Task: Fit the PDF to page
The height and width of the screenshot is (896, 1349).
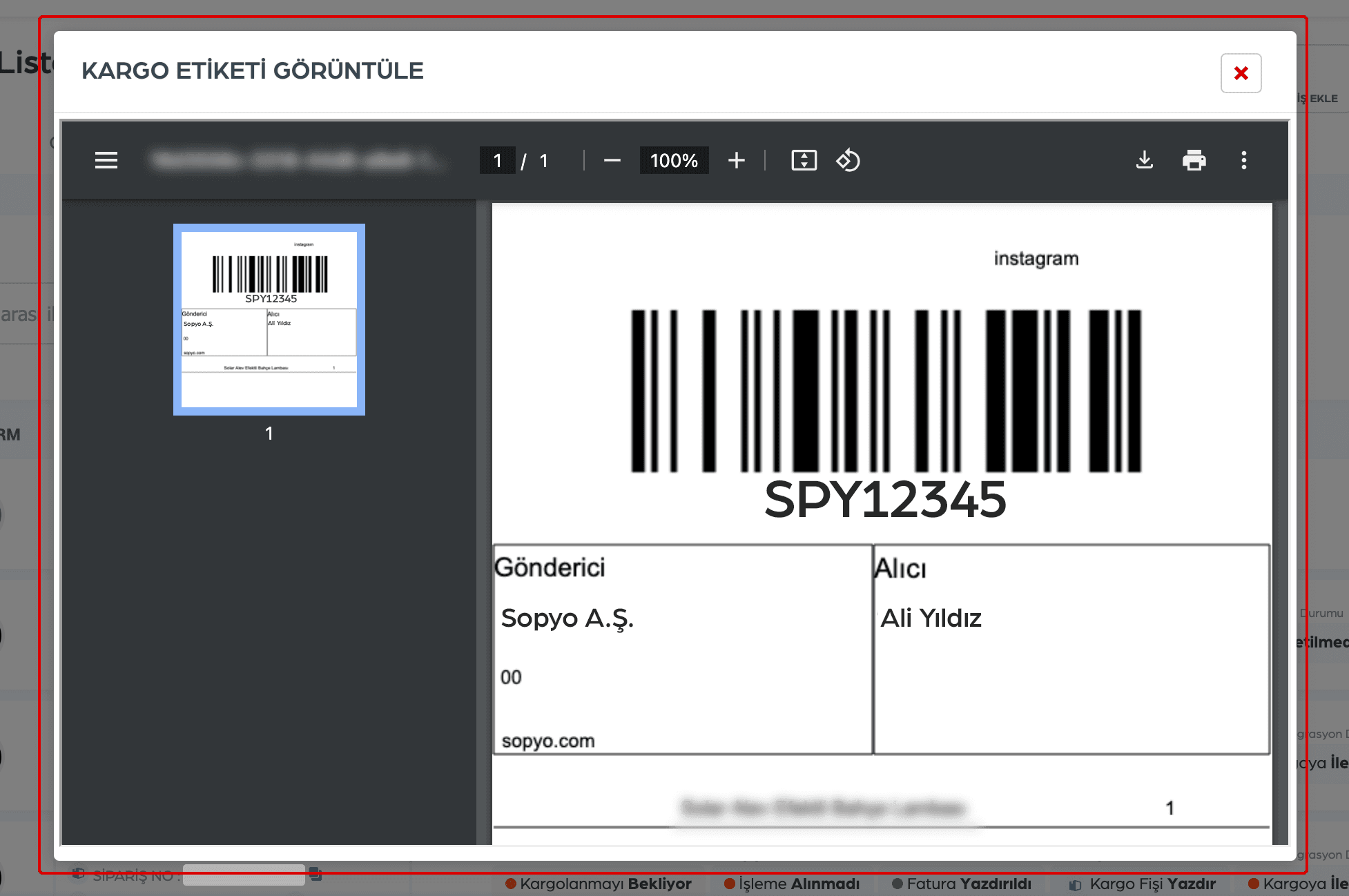Action: coord(804,161)
